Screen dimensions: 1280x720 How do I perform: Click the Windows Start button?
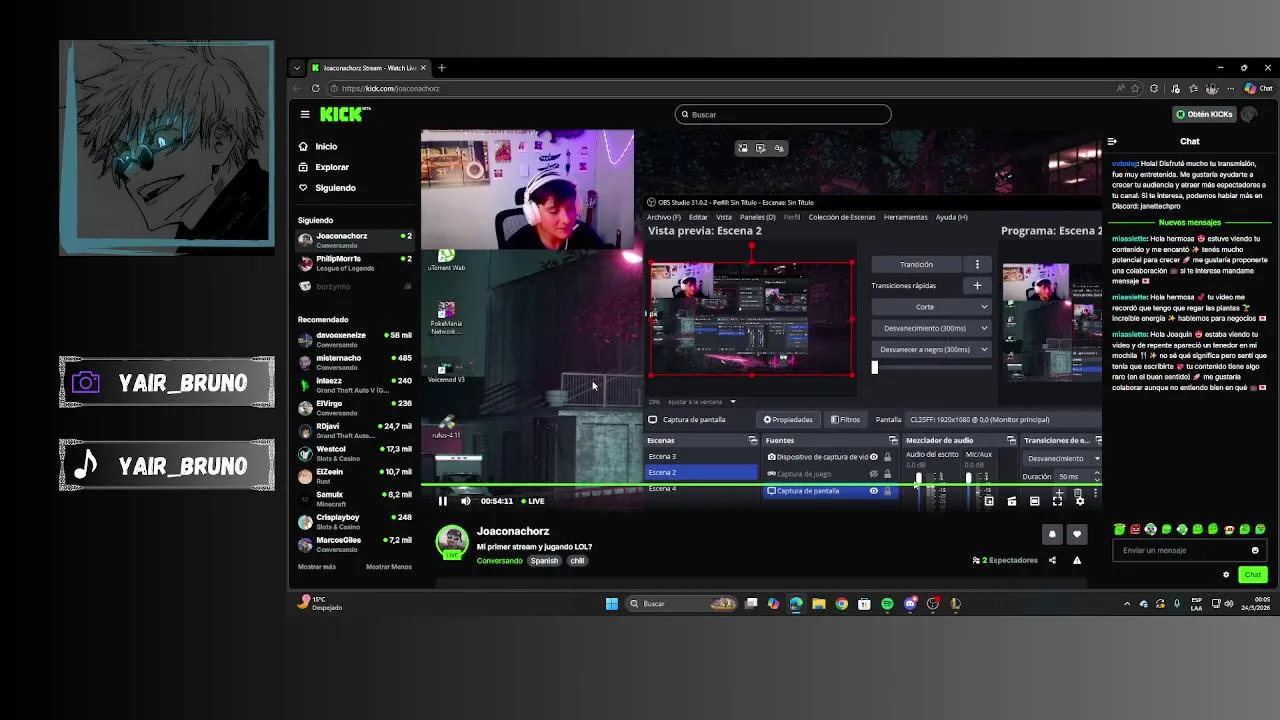coord(612,603)
